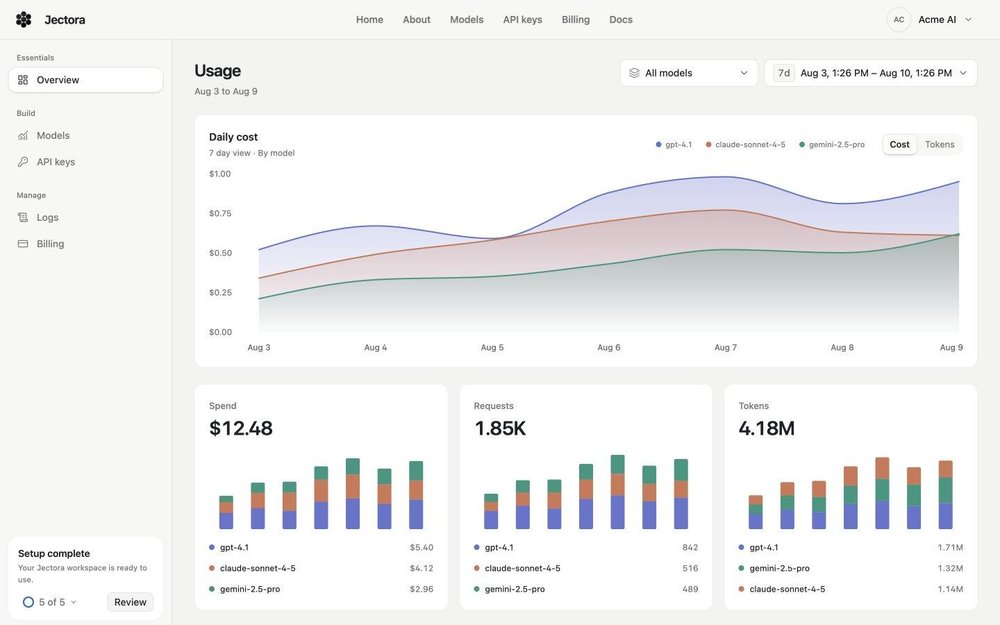
Task: Click the Overview grid icon in sidebar
Action: (x=23, y=80)
